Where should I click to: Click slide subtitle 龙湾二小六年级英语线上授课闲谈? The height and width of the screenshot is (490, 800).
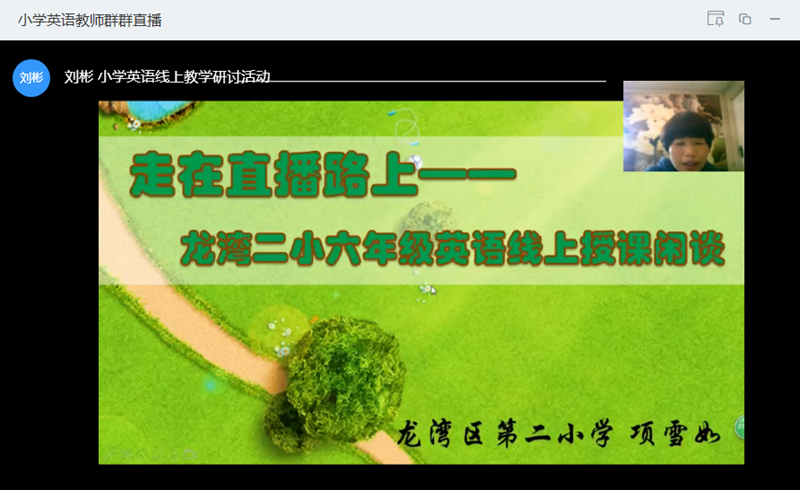coord(453,249)
